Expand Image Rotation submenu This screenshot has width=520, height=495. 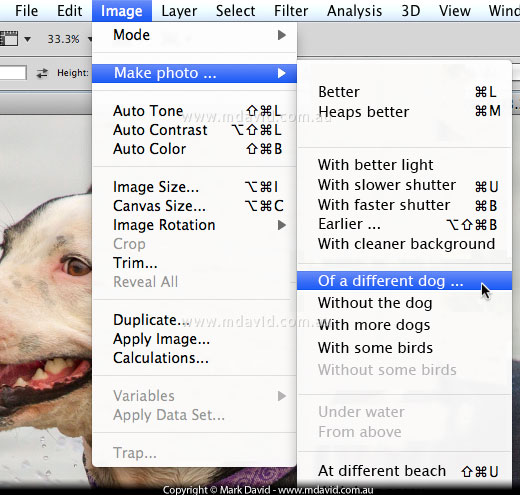coord(194,225)
